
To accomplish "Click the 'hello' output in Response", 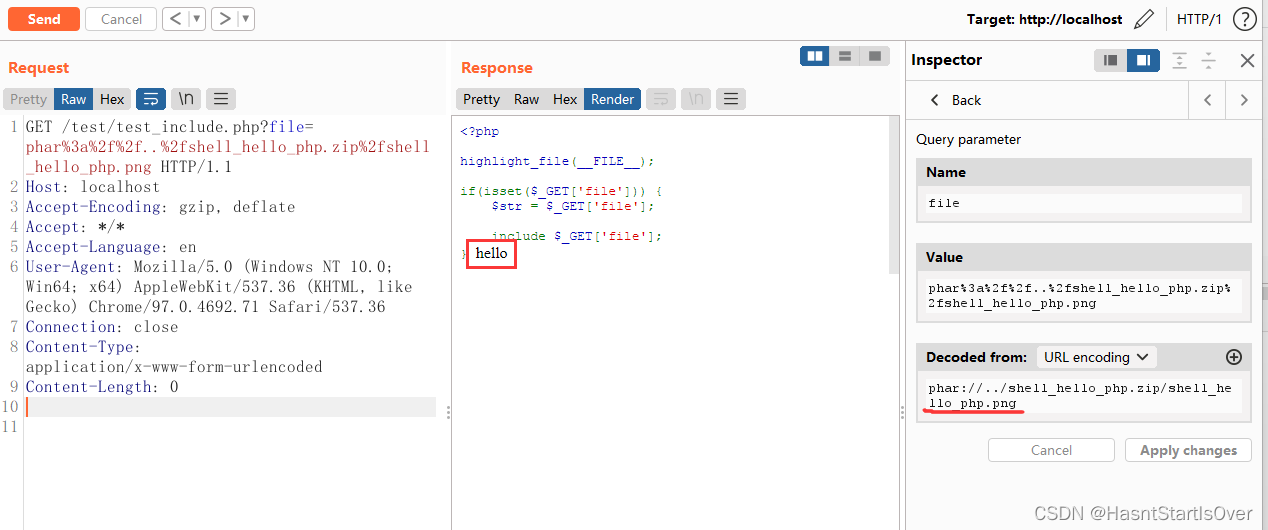I will tap(491, 254).
